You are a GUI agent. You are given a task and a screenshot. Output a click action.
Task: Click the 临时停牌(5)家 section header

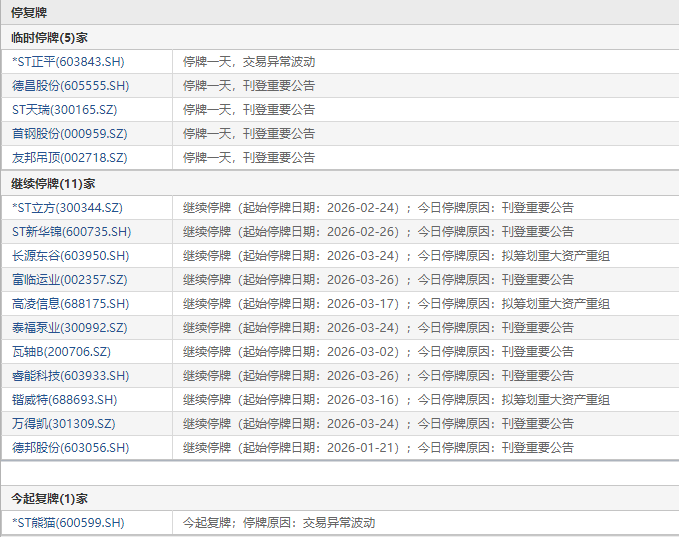50,38
